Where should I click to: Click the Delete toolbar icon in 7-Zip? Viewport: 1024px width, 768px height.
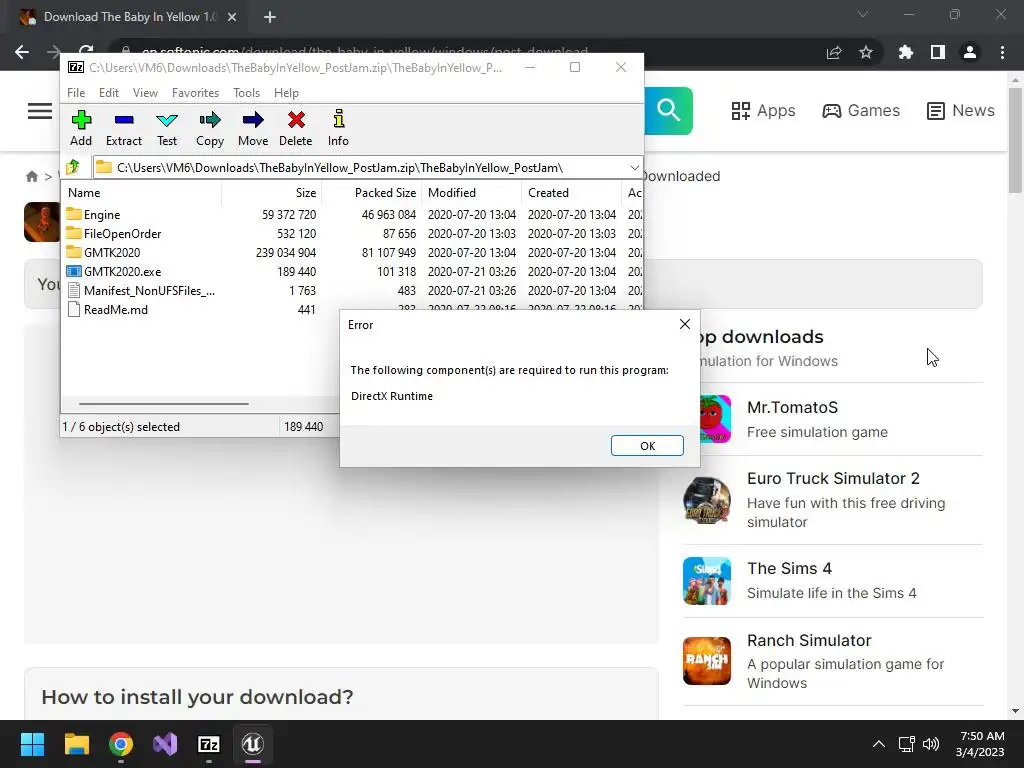296,128
